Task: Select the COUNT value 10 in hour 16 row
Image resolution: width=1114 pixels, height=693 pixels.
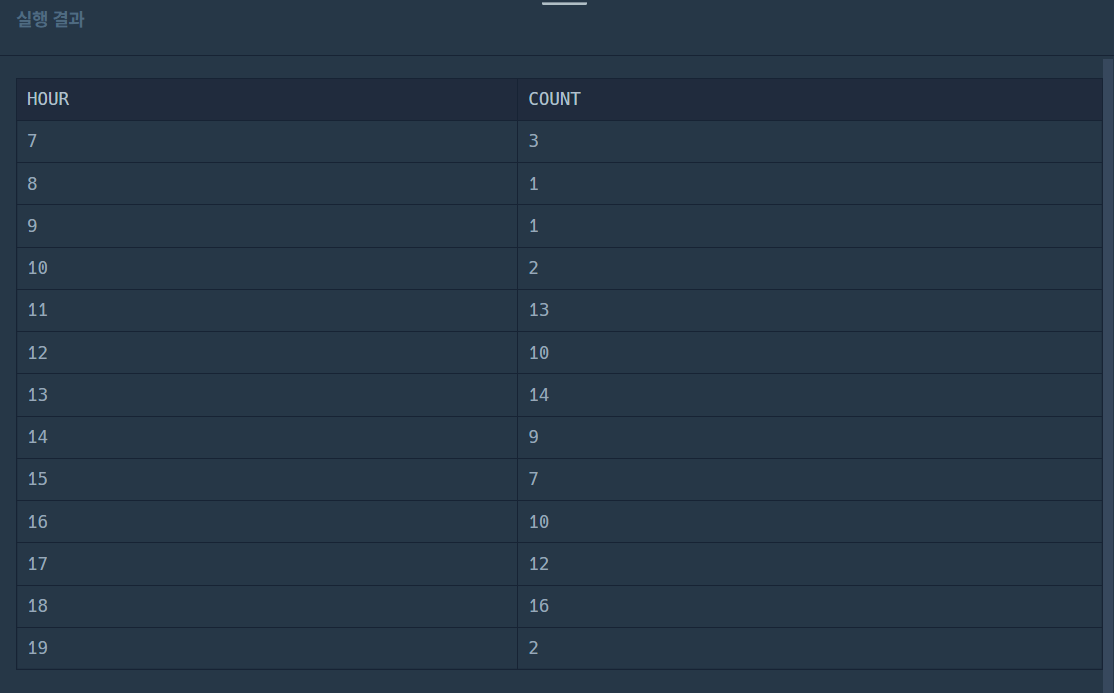Action: click(x=810, y=522)
